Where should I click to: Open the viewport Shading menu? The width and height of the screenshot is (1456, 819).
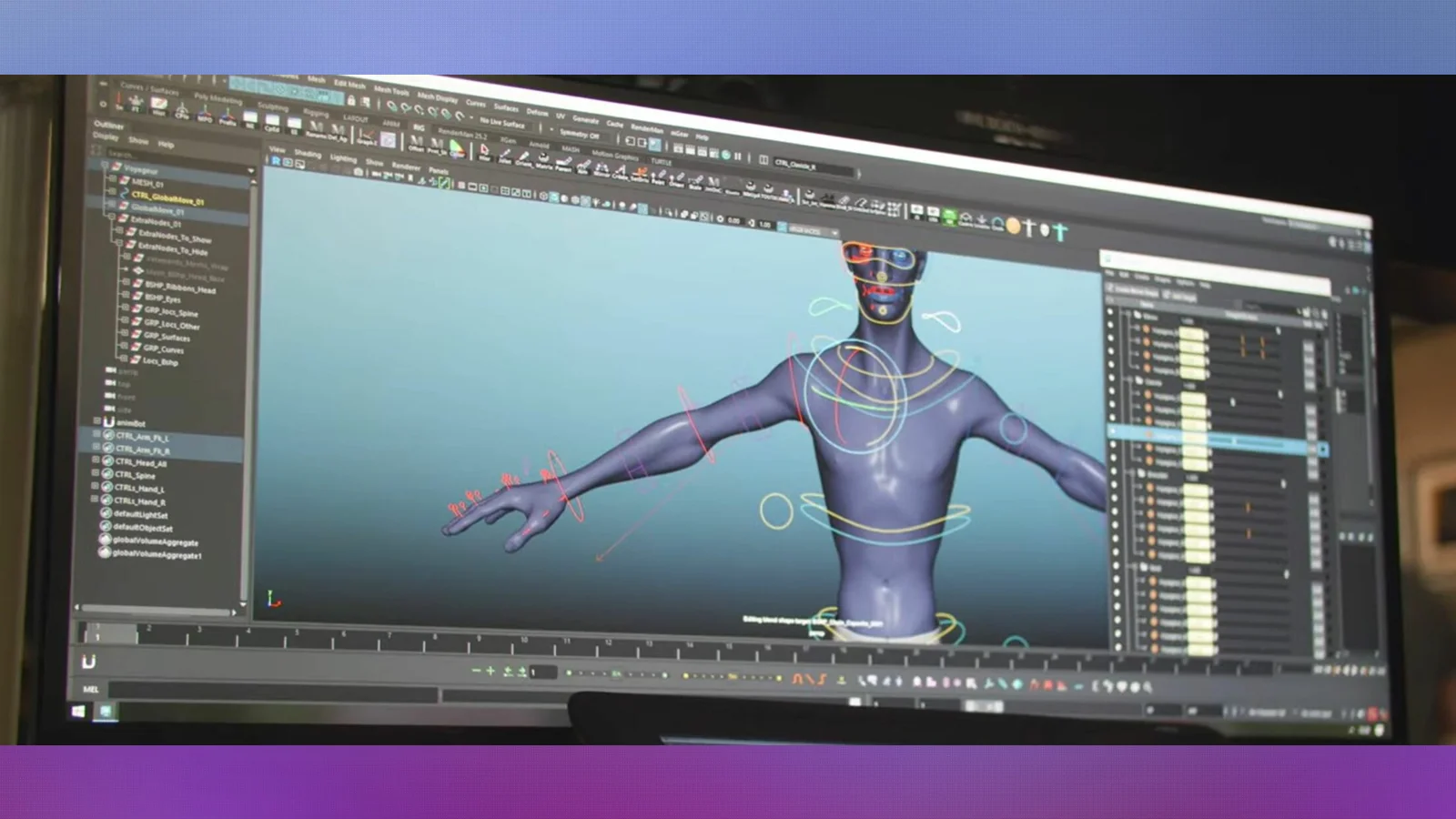(308, 154)
